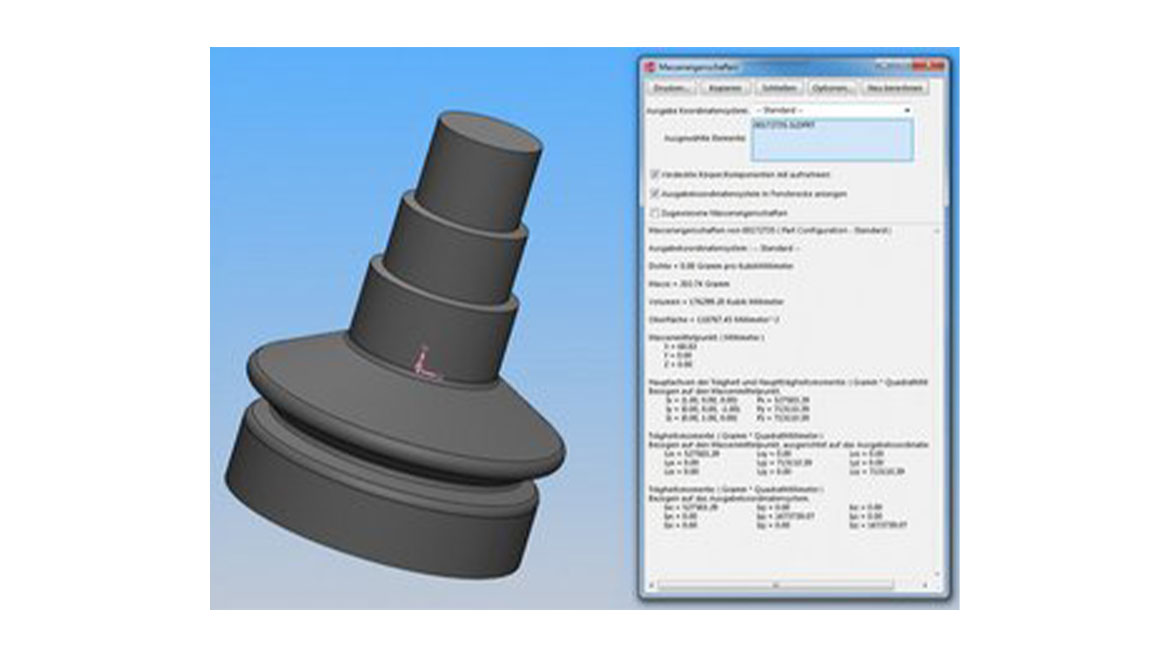Open the Optionen... dialog
Viewport: 1170px width, 658px height.
pyautogui.click(x=831, y=88)
